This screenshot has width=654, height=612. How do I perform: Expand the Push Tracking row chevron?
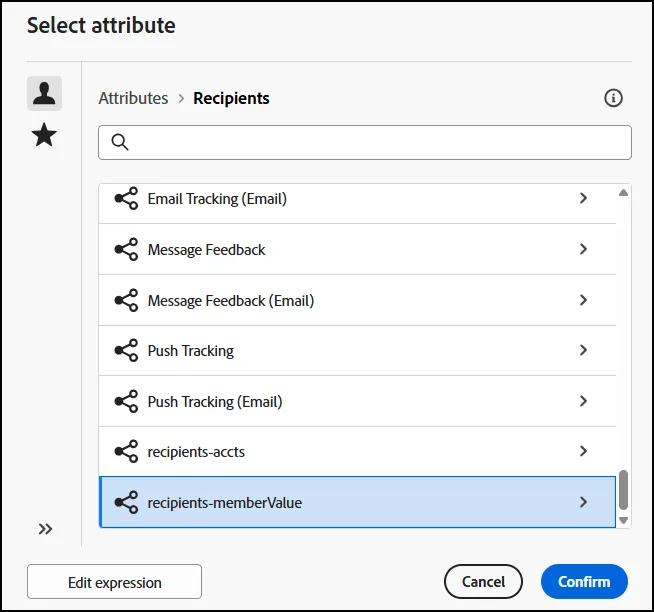pyautogui.click(x=584, y=350)
